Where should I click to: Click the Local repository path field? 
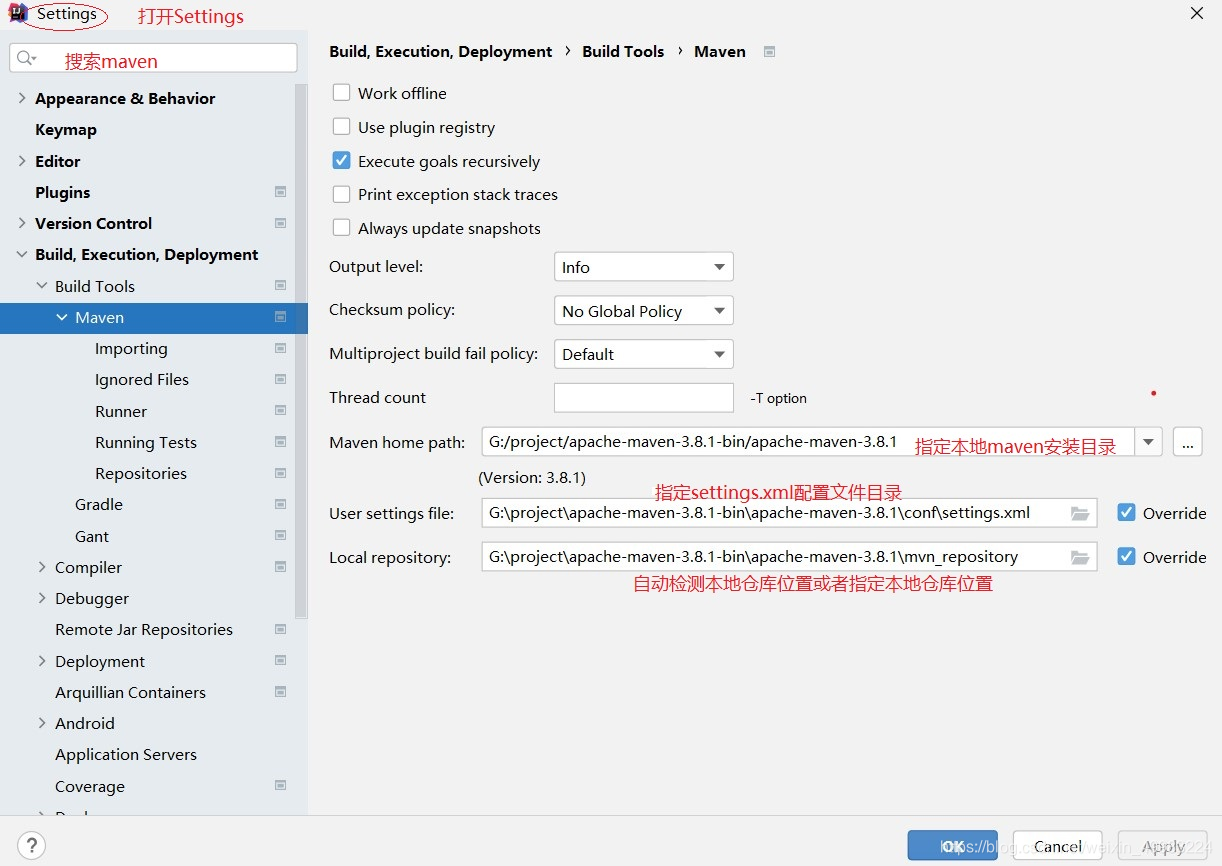[789, 557]
